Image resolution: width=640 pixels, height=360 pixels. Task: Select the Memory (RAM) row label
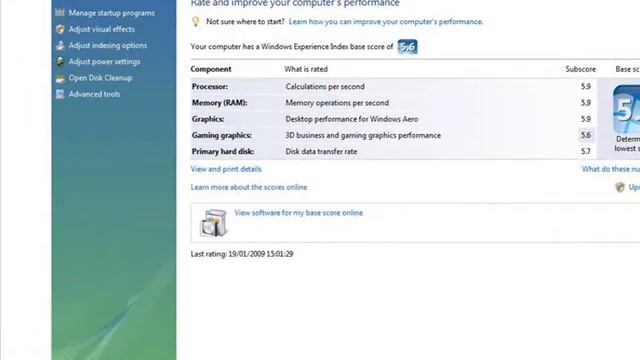click(x=220, y=103)
